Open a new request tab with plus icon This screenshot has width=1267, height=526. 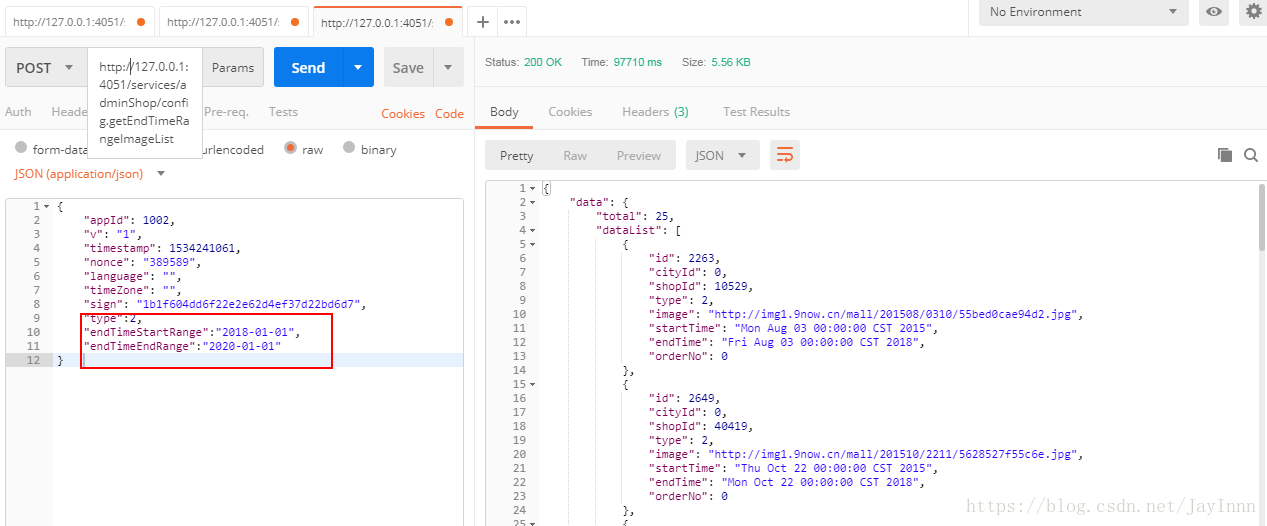pyautogui.click(x=483, y=21)
